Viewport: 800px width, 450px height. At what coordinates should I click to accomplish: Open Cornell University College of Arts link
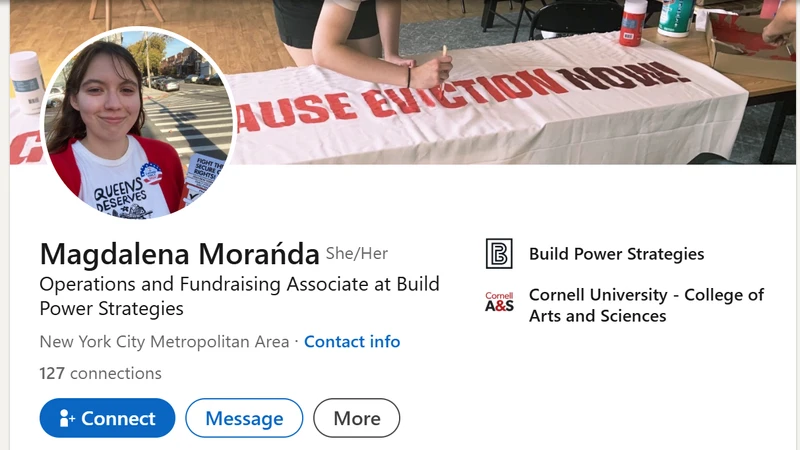pos(646,305)
